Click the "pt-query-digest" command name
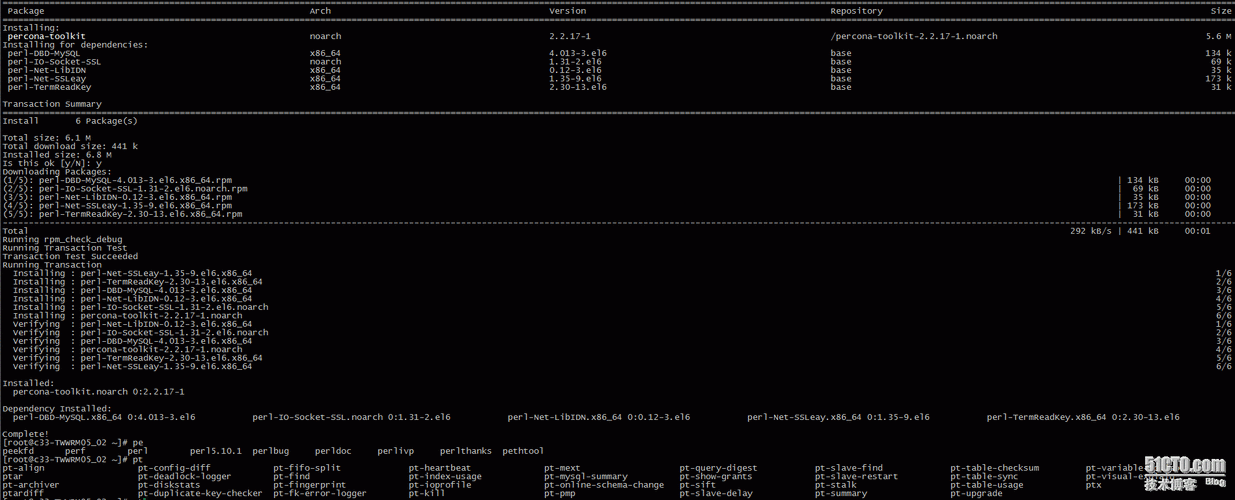 pyautogui.click(x=719, y=468)
